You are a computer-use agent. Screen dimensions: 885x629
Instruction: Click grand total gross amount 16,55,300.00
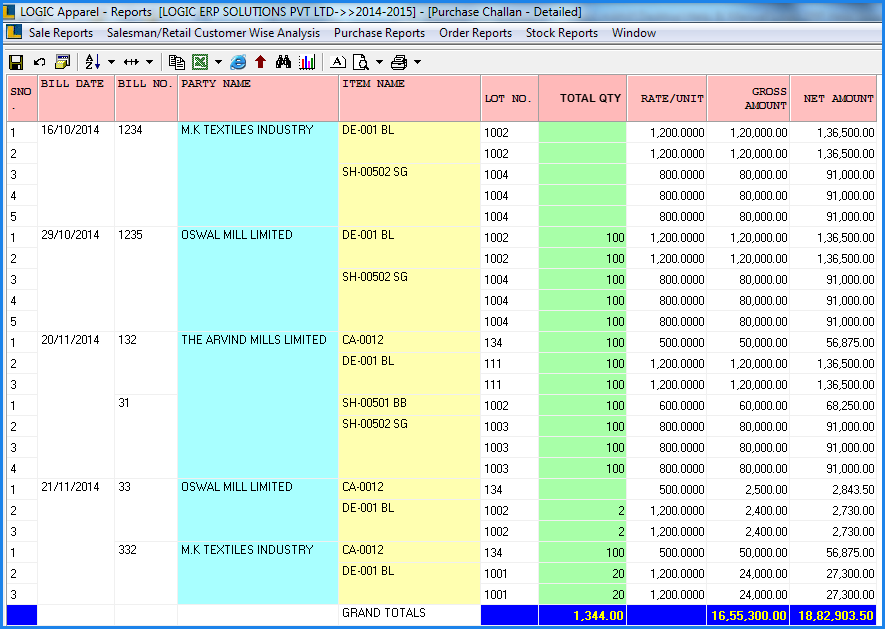pos(748,615)
